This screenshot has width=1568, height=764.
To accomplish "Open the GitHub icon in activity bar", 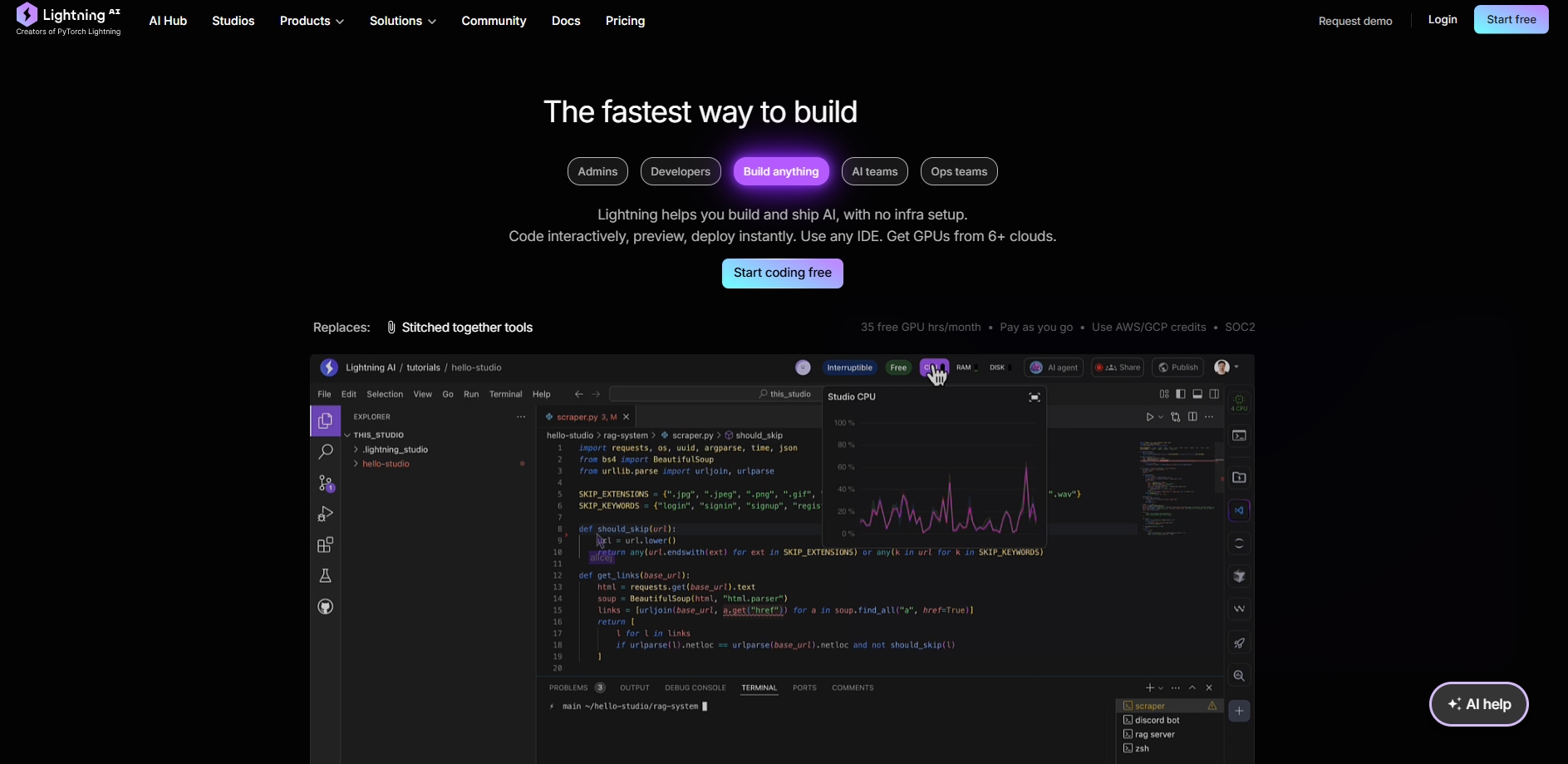I will (x=326, y=607).
